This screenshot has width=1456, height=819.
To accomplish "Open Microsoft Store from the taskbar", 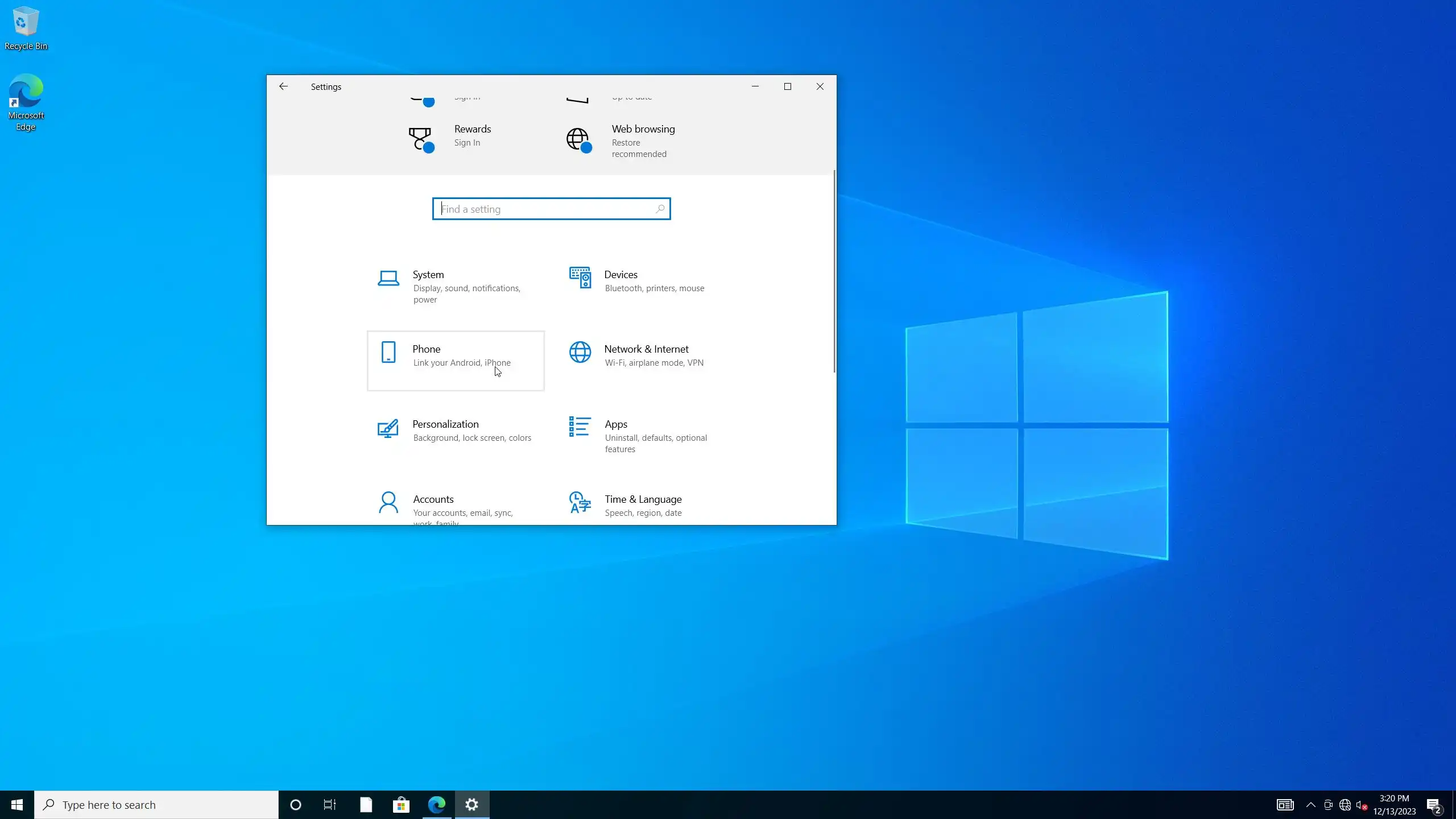I will pyautogui.click(x=401, y=805).
